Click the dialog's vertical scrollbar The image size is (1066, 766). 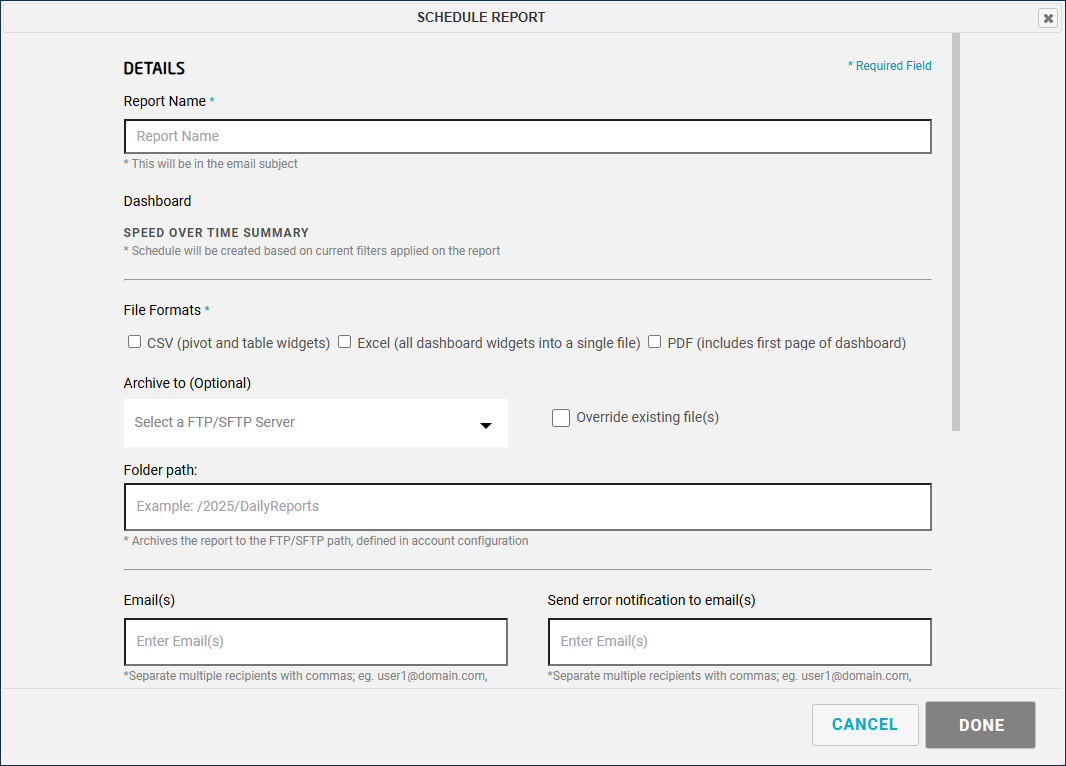coord(956,232)
